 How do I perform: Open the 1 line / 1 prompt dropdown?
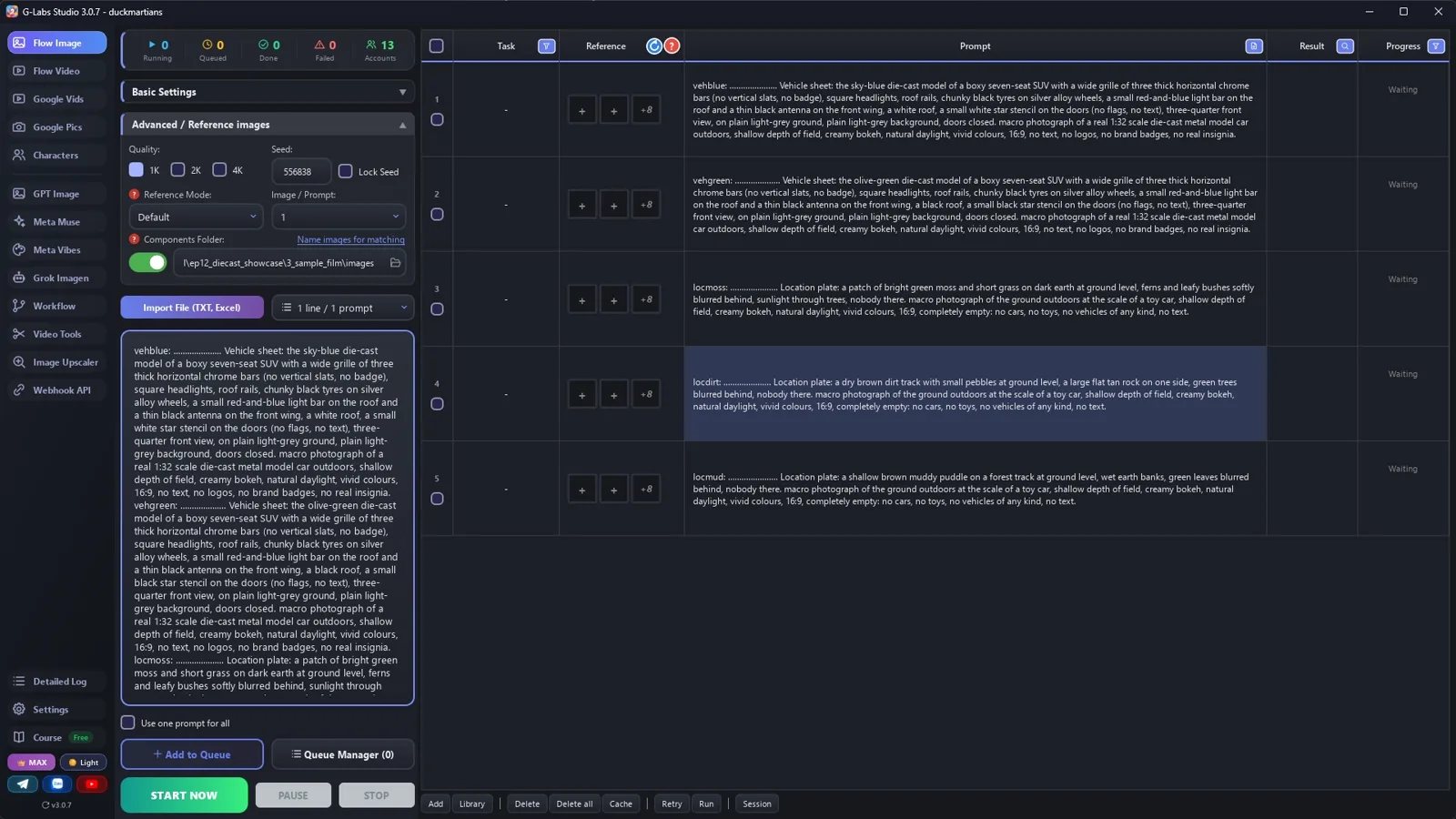343,308
